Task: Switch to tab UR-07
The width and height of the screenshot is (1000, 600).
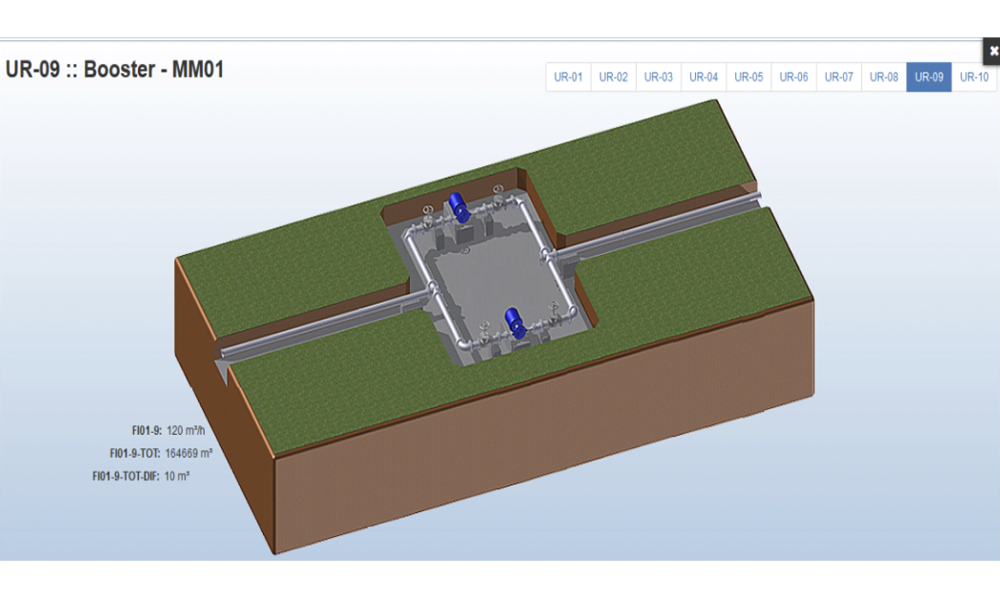Action: coord(839,77)
